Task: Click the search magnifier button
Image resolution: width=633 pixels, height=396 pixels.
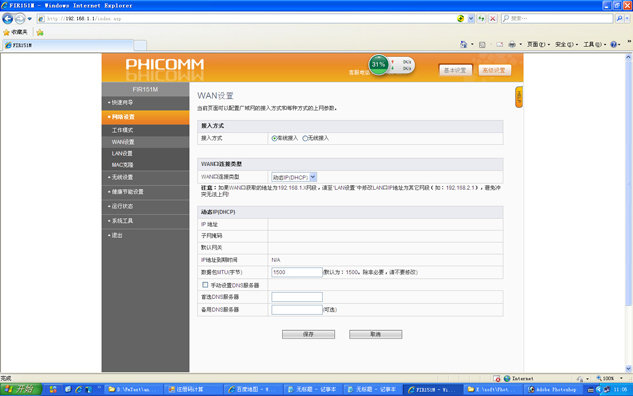Action: tap(620, 19)
